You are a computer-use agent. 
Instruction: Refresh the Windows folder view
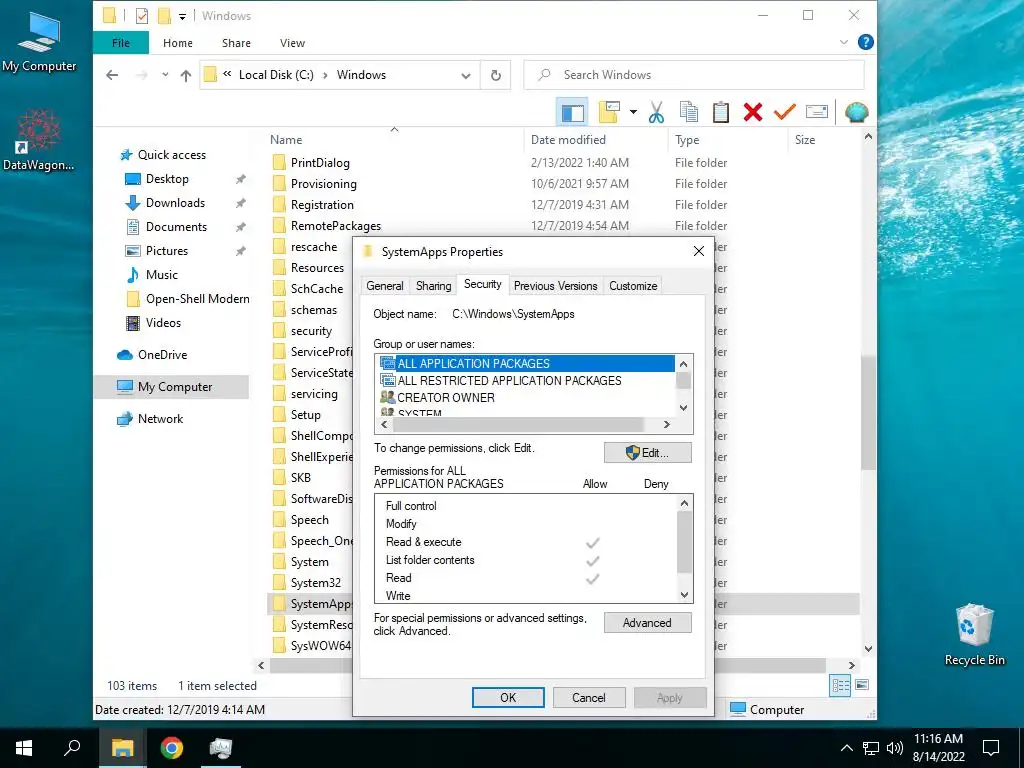tap(496, 76)
